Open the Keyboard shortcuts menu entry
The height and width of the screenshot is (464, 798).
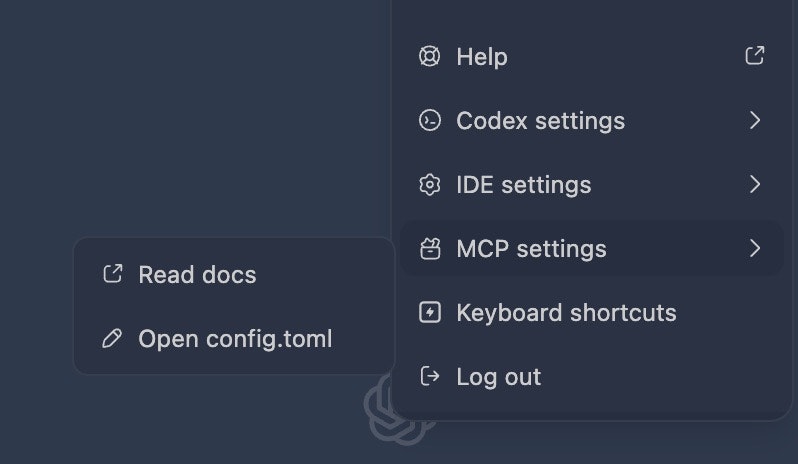click(x=566, y=313)
